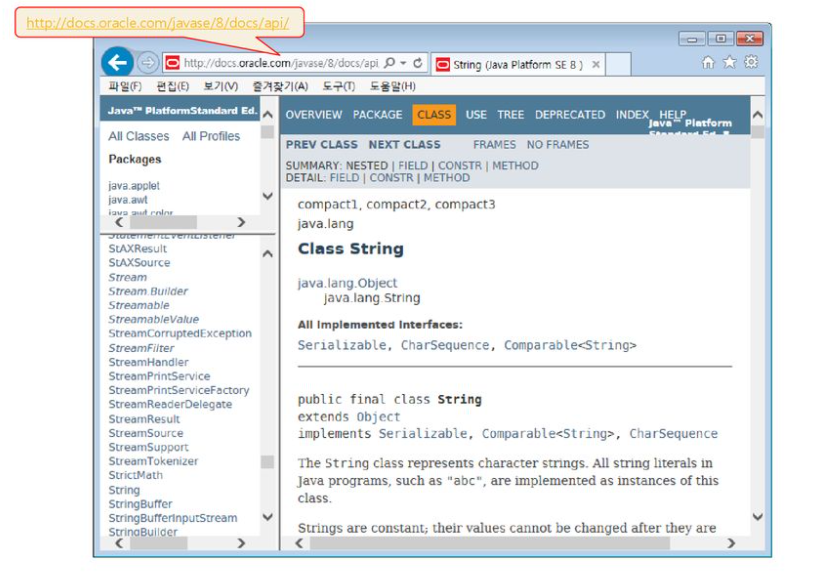
Task: Open the java.awt package
Action: click(128, 200)
